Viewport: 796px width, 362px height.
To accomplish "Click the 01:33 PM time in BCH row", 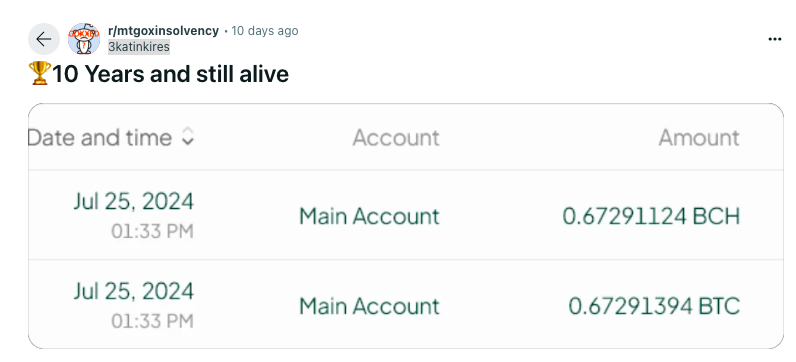I will tap(152, 232).
